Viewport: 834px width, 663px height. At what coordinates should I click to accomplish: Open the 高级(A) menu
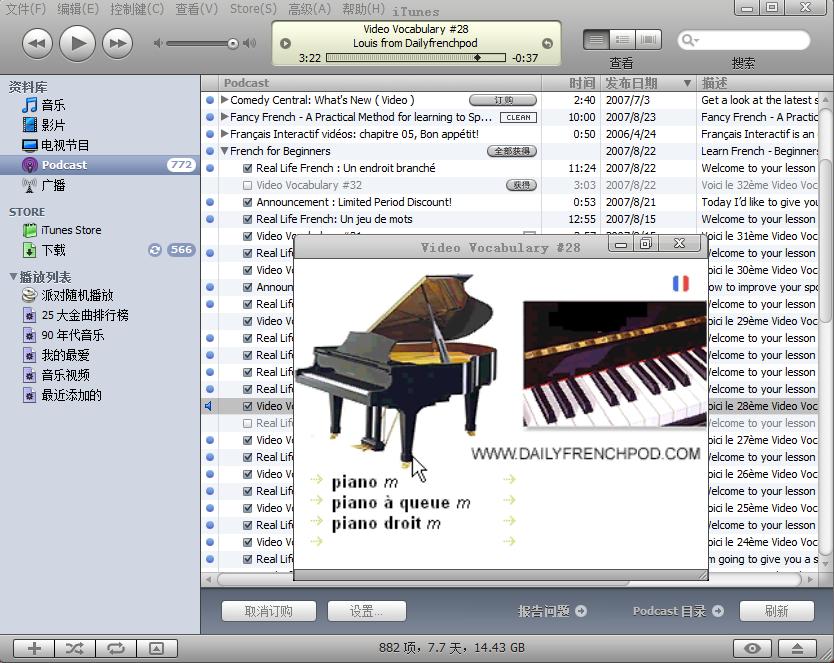pyautogui.click(x=310, y=9)
